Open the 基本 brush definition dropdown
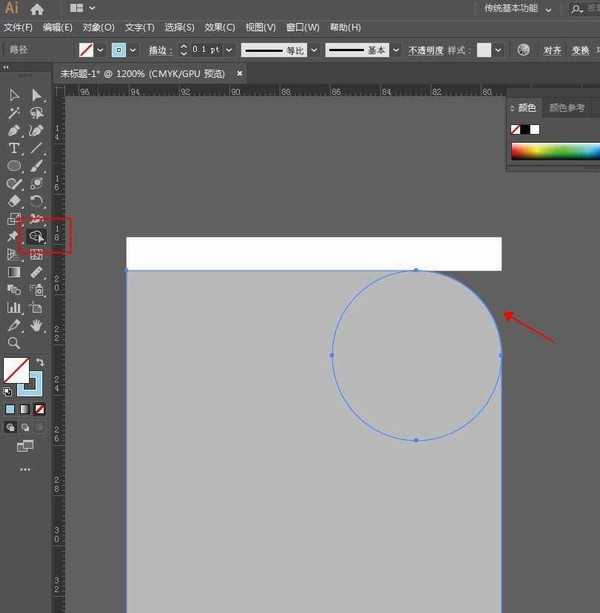 tap(397, 49)
